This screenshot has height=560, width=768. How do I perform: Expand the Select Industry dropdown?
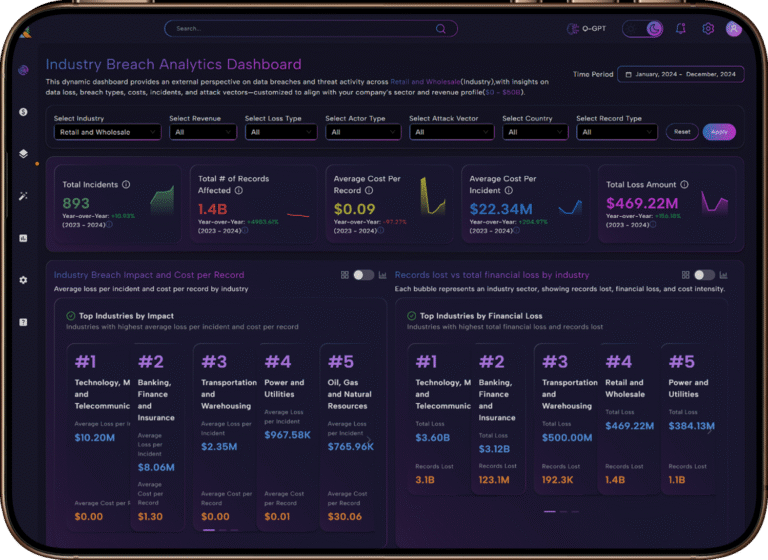pos(107,132)
